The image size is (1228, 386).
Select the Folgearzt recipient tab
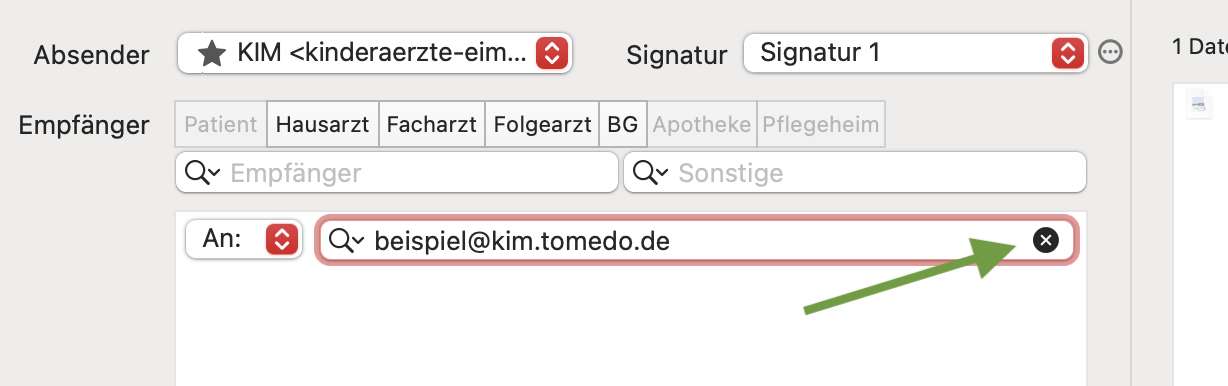[x=542, y=125]
